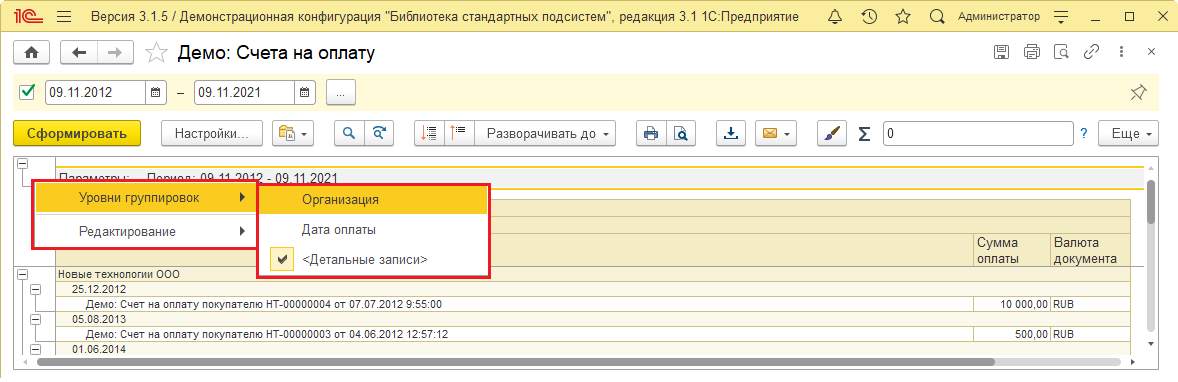Click the sum value input field
Image resolution: width=1178 pixels, height=382 pixels.
[978, 133]
